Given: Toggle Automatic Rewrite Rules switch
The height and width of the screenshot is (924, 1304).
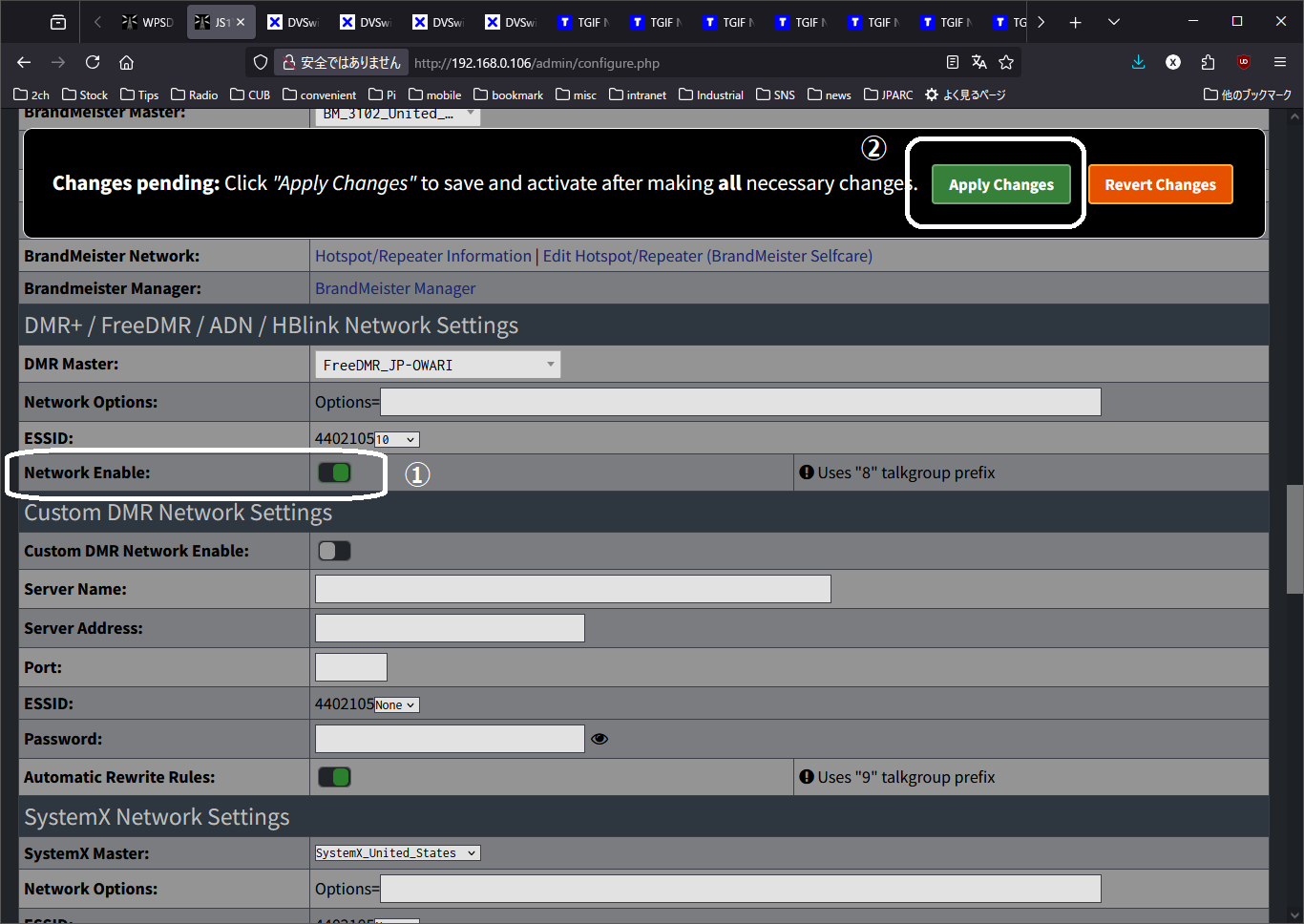Looking at the screenshot, I should pos(334,777).
